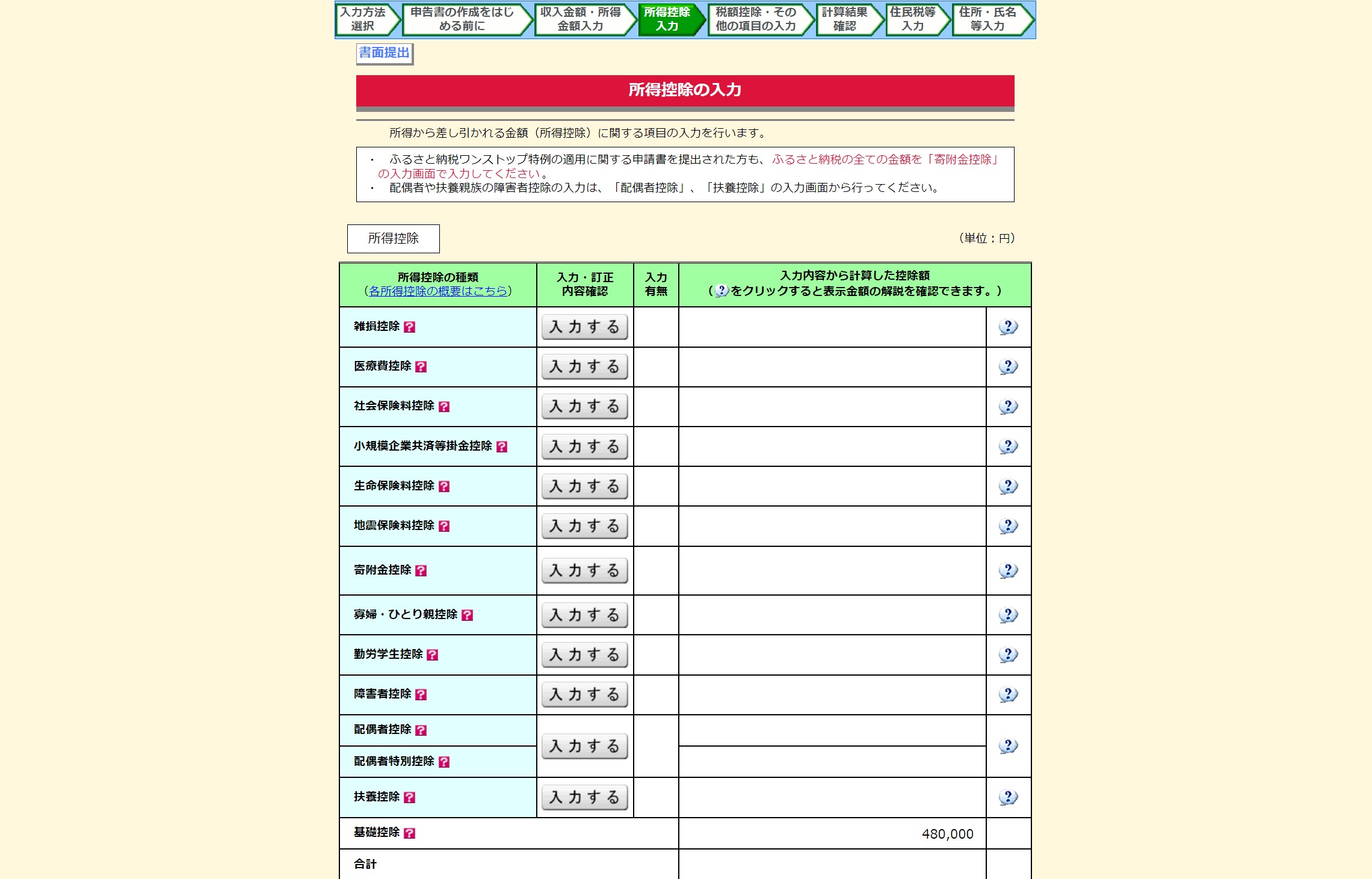Open 各所得控除の概要はこちら link
Viewport: 1372px width, 879px height.
point(438,291)
